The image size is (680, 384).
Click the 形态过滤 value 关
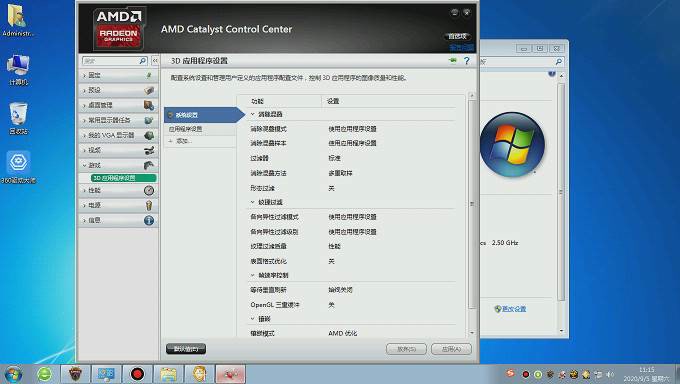[x=331, y=188]
